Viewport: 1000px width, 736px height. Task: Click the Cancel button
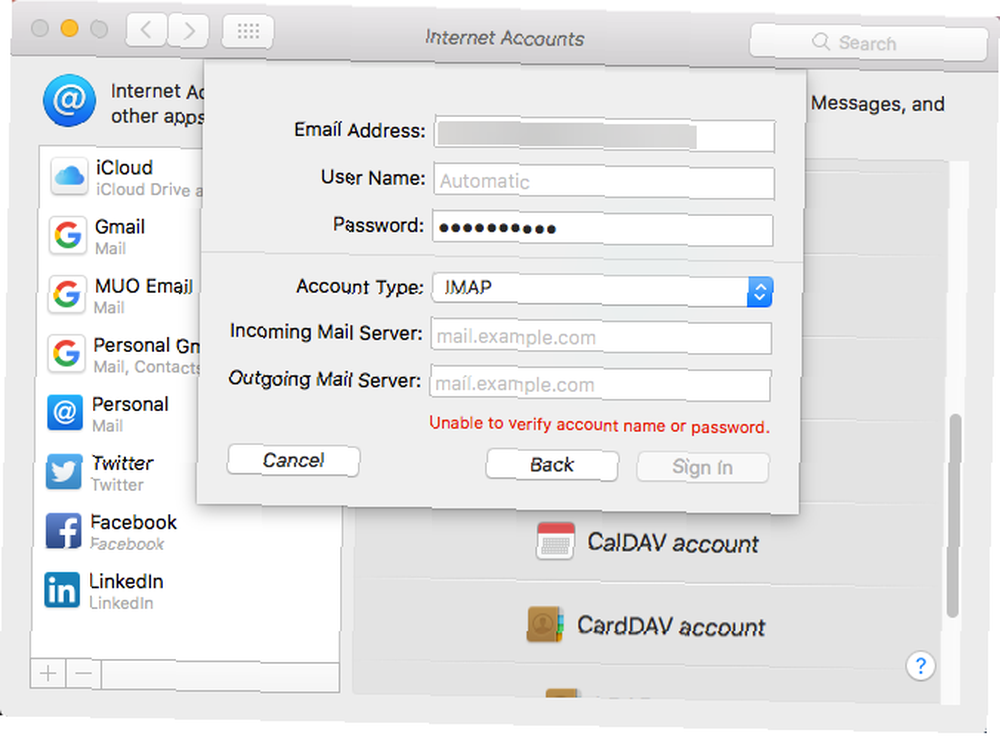tap(293, 460)
